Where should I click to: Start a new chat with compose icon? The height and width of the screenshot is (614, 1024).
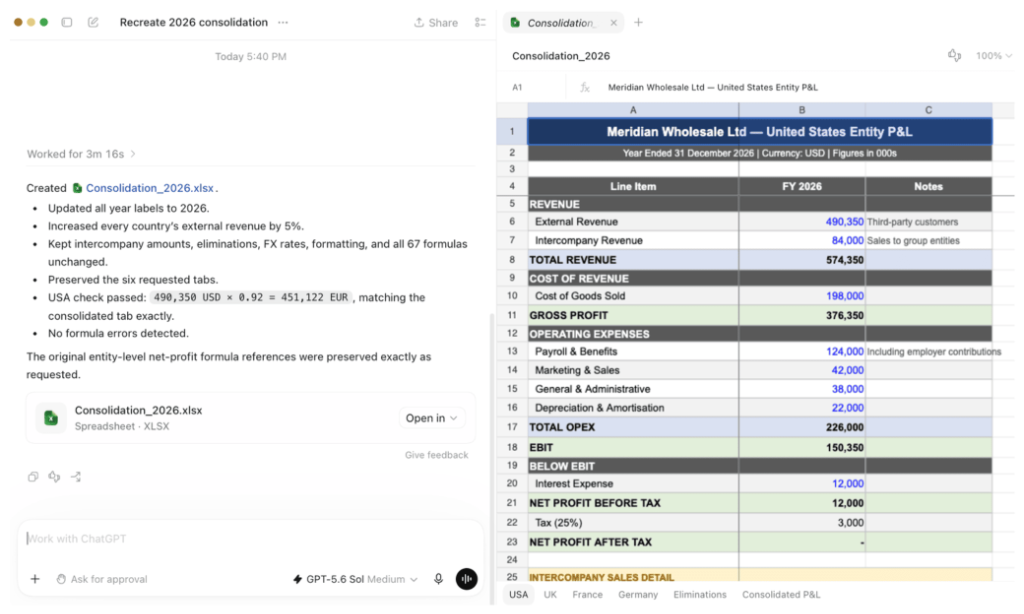93,22
